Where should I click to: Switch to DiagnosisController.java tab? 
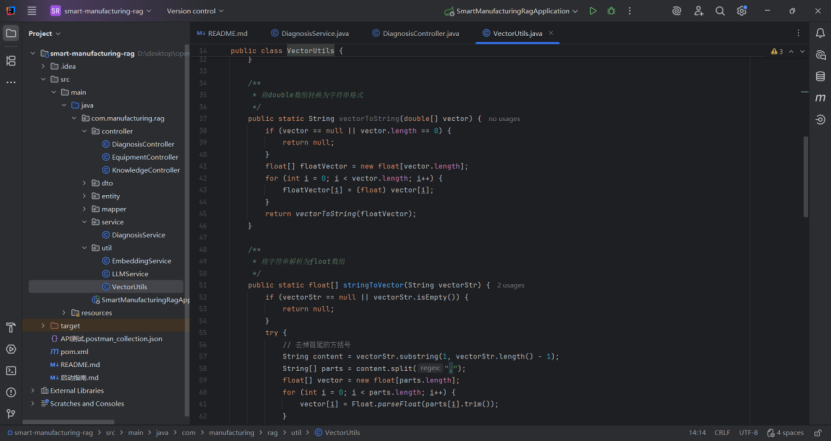416,33
